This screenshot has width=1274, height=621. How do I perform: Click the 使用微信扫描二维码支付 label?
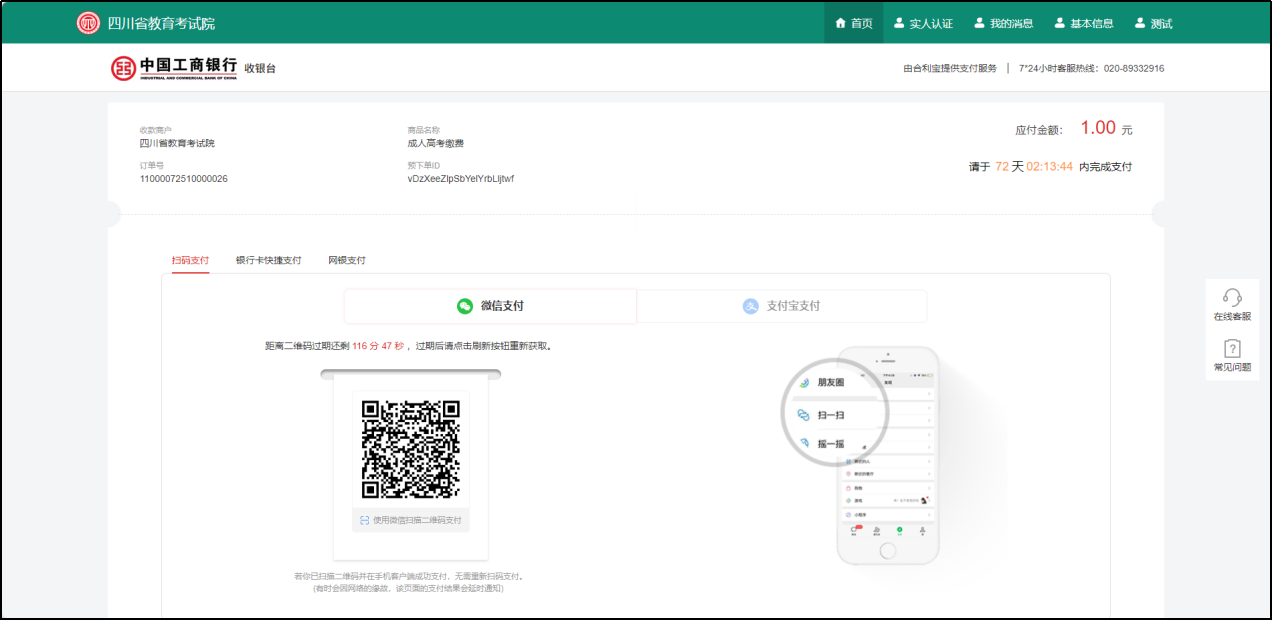(x=417, y=520)
